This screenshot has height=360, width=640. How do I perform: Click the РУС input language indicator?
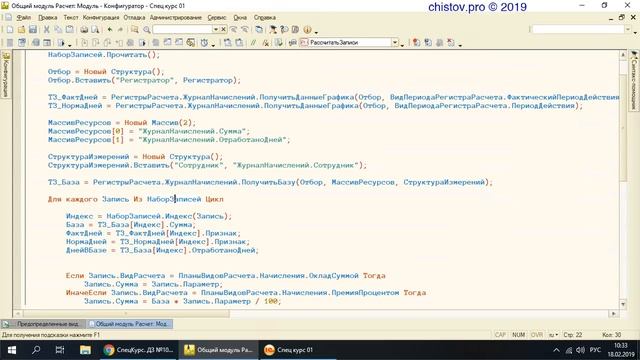point(595,350)
